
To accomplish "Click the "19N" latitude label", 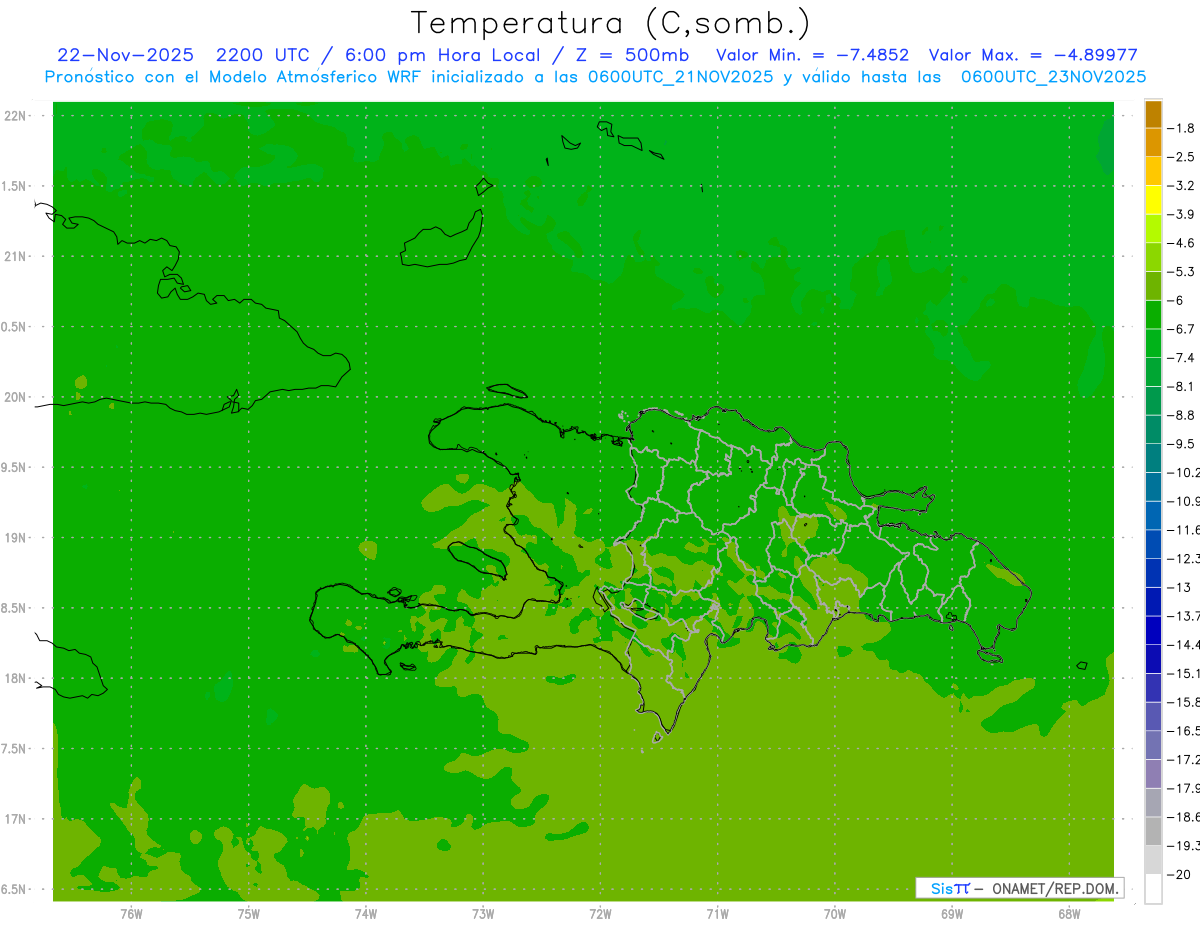I will click(x=15, y=538).
